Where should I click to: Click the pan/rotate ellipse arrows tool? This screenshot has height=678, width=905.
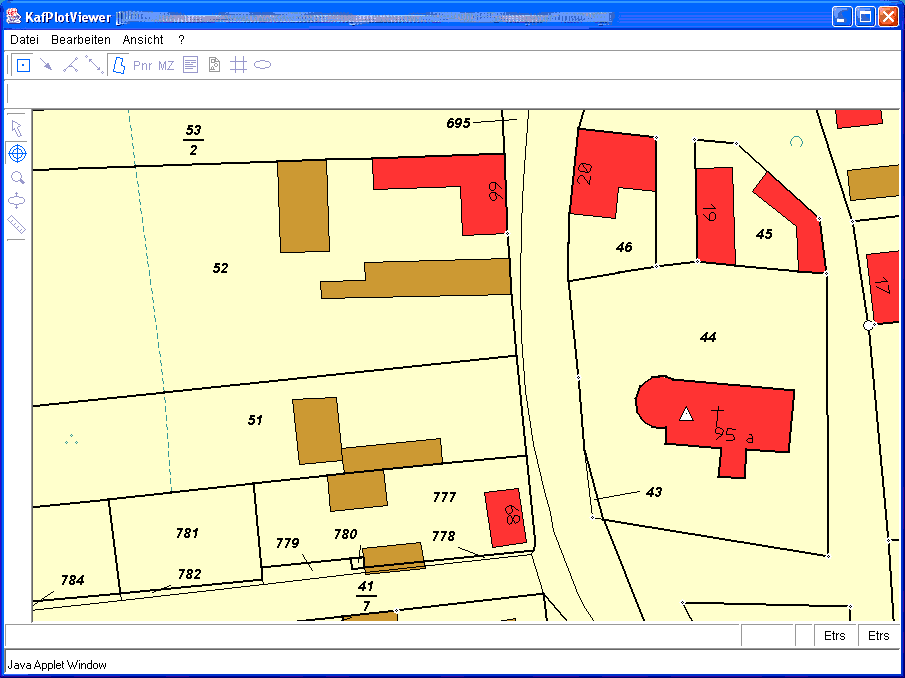(17, 201)
